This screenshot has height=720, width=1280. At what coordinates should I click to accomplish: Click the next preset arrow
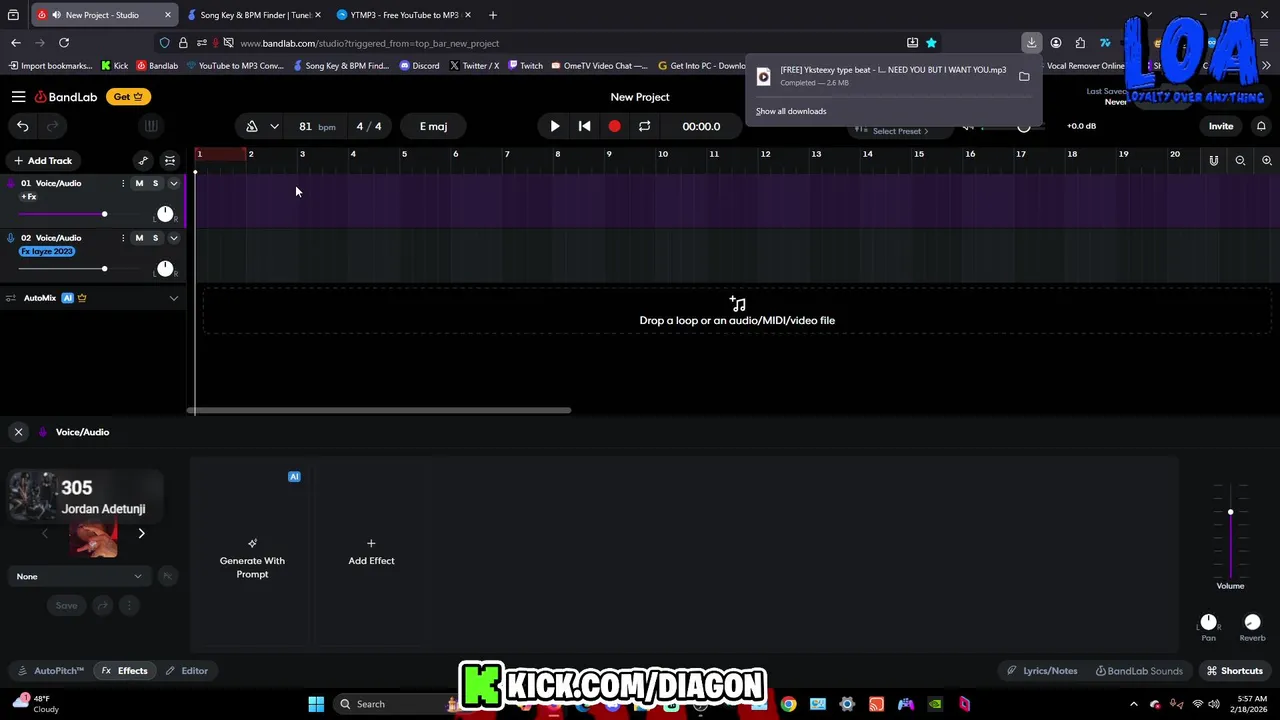[141, 533]
